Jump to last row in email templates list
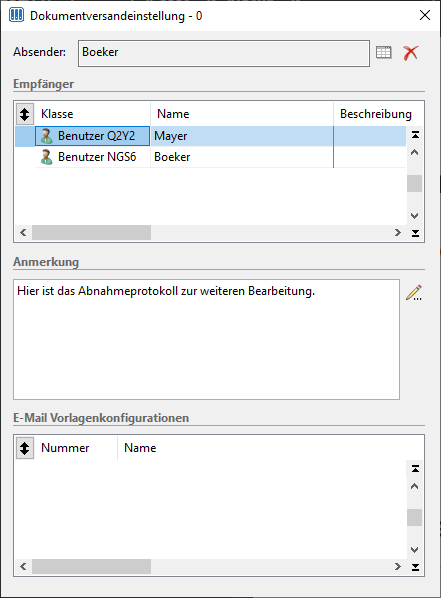Screen dimensions: 441x598 pyautogui.click(x=415, y=567)
